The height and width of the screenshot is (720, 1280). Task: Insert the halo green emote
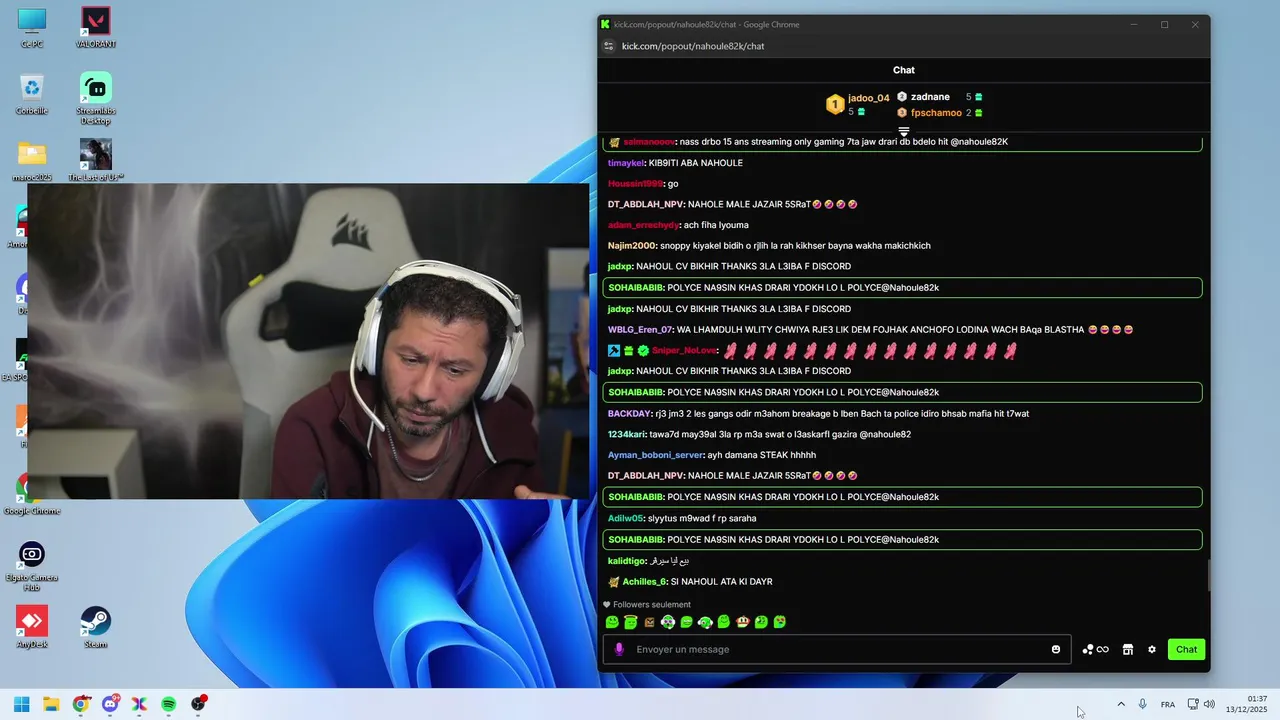[631, 622]
